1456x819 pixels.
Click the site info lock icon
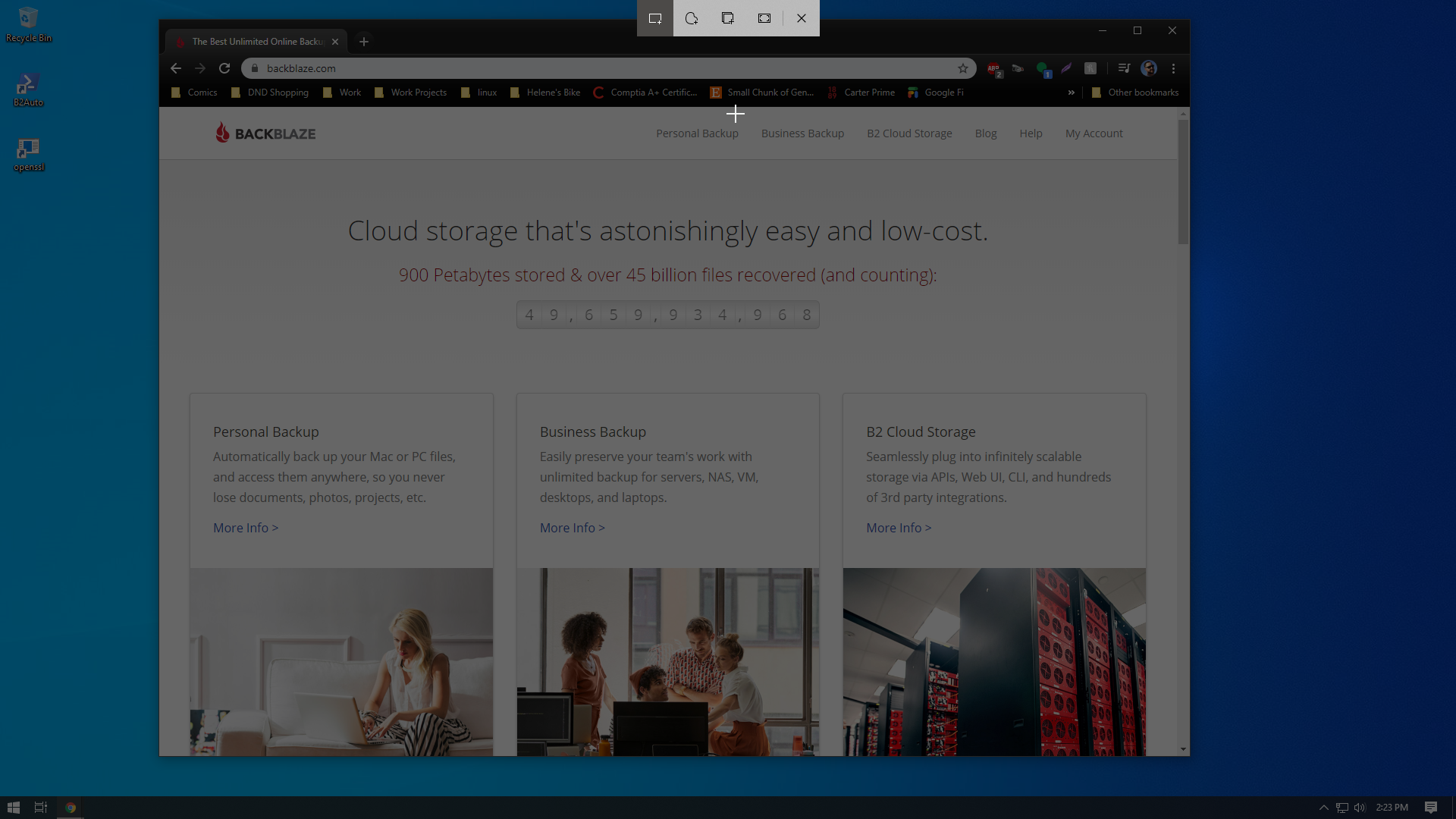point(255,68)
